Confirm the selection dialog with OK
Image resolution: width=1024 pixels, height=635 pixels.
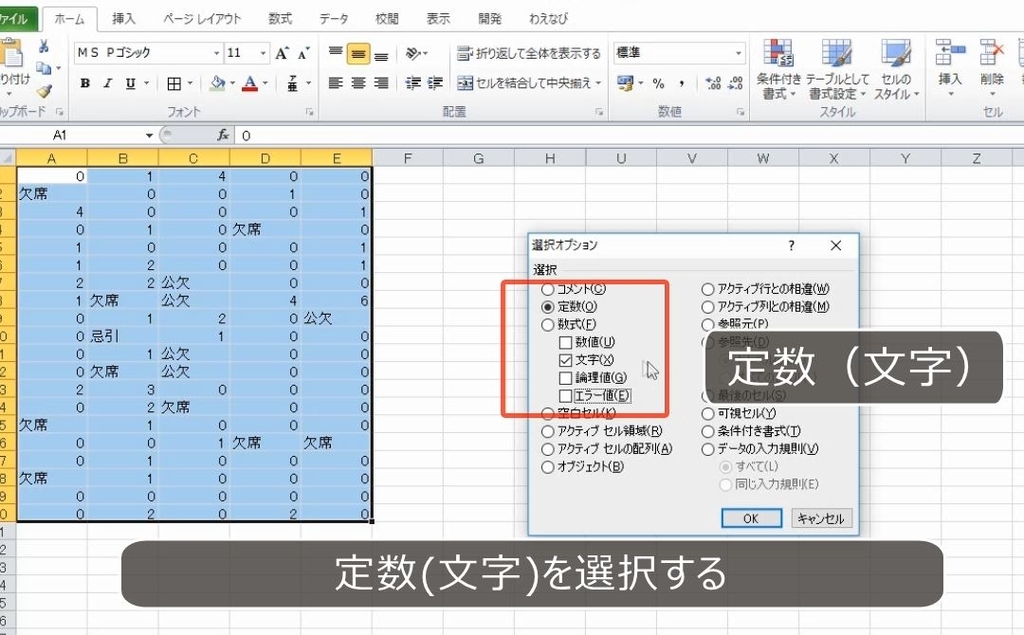coord(751,518)
